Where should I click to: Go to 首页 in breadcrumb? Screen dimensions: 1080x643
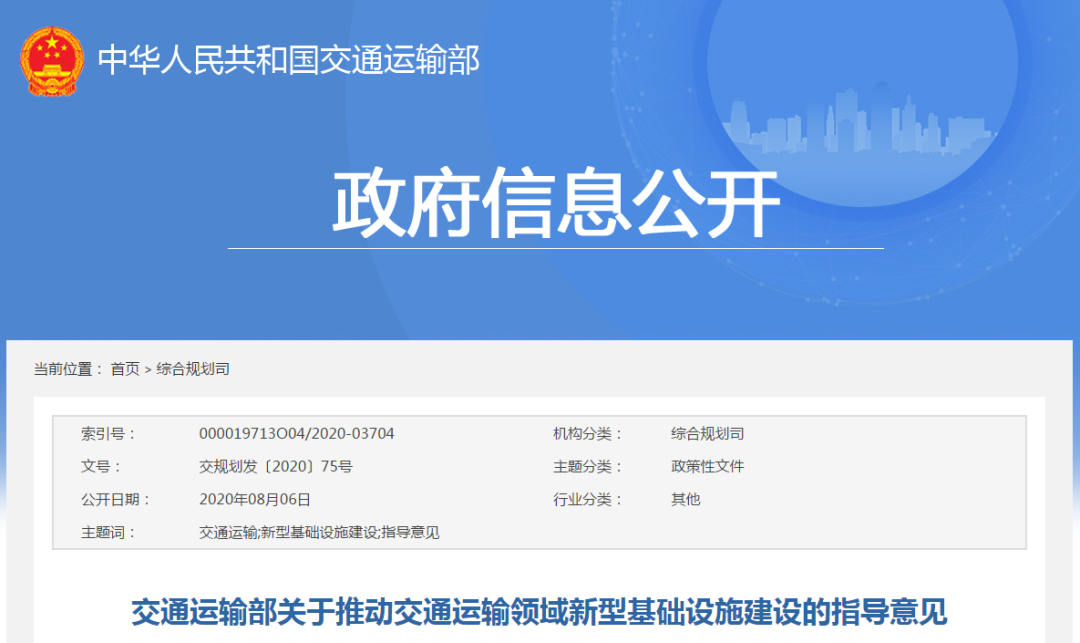[125, 369]
